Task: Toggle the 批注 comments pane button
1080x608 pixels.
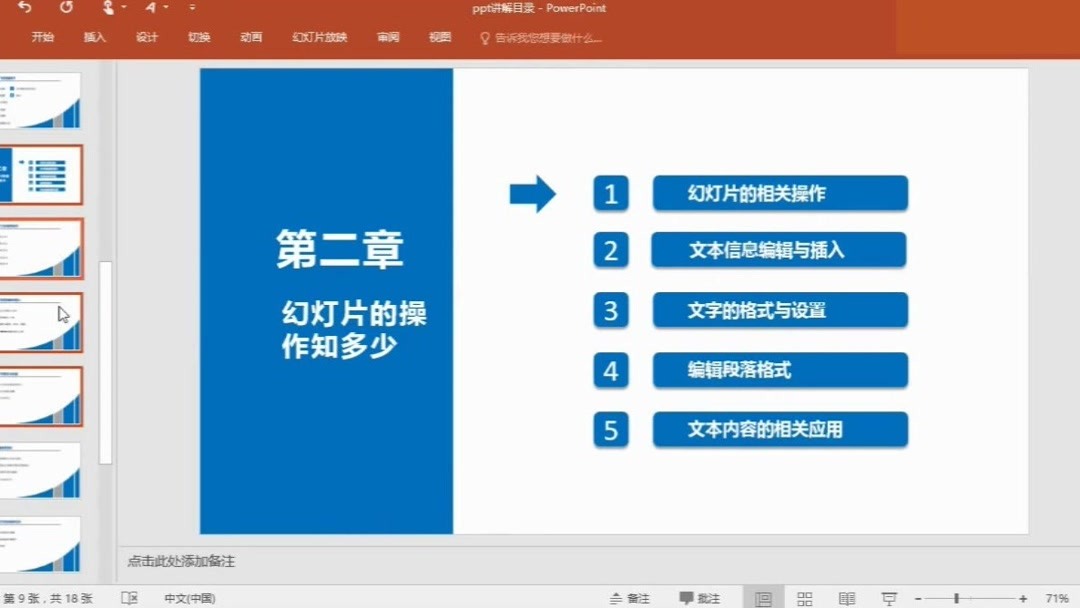Action: coord(700,598)
